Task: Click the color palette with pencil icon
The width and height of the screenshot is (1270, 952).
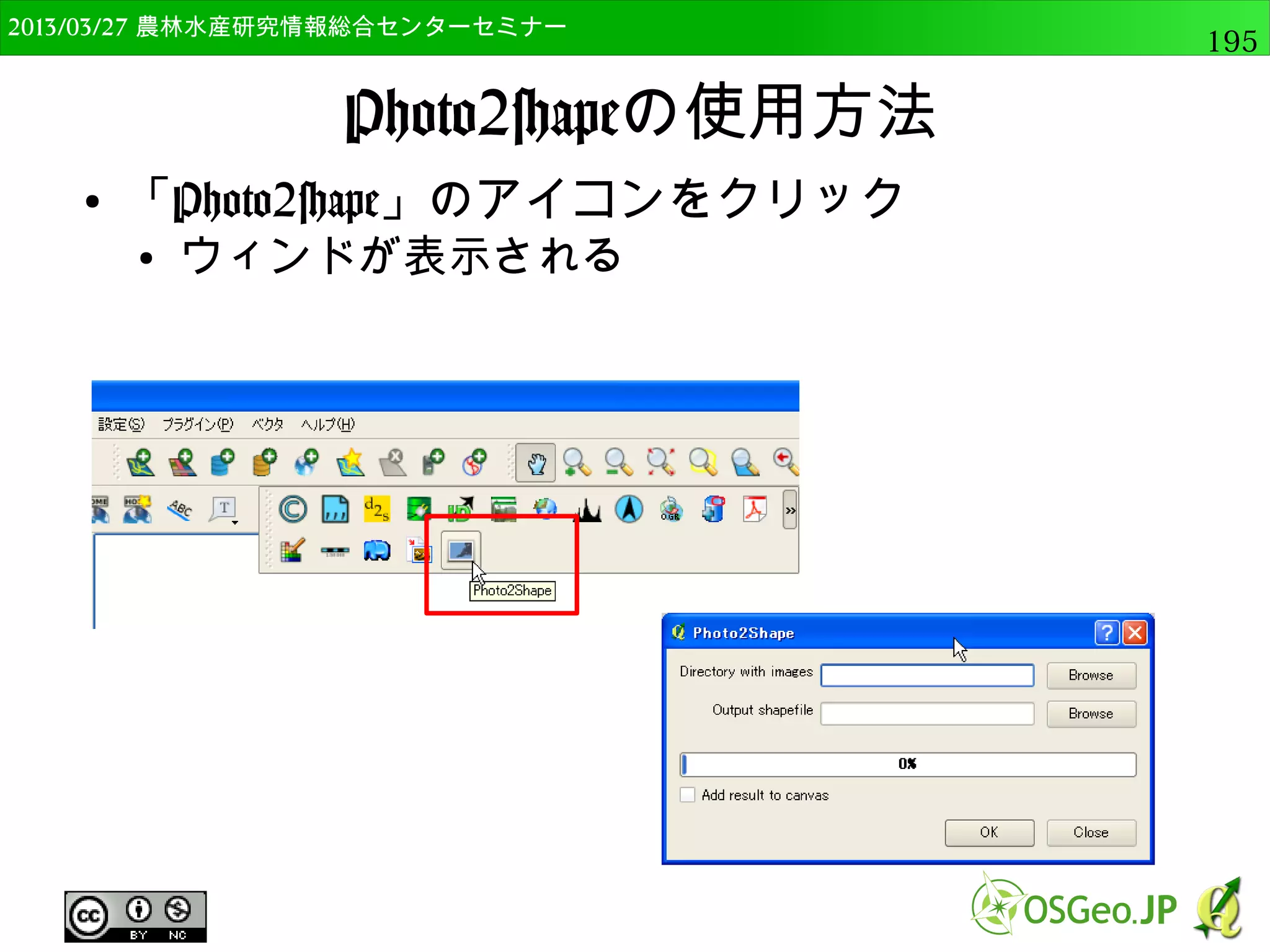Action: [x=293, y=550]
